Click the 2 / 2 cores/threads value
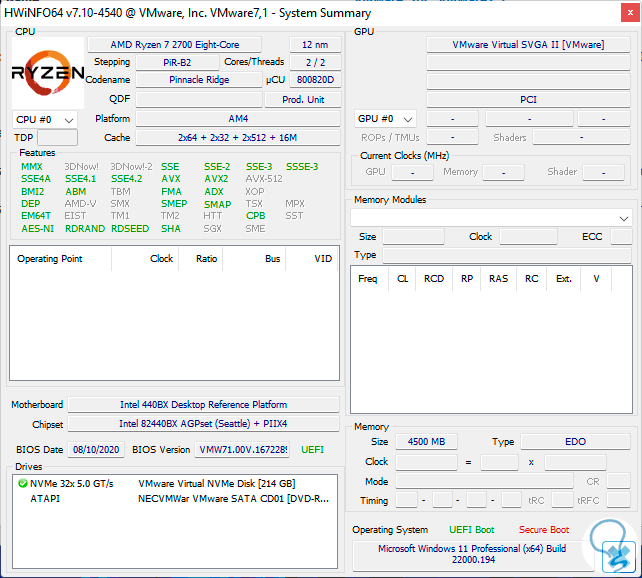 315,63
